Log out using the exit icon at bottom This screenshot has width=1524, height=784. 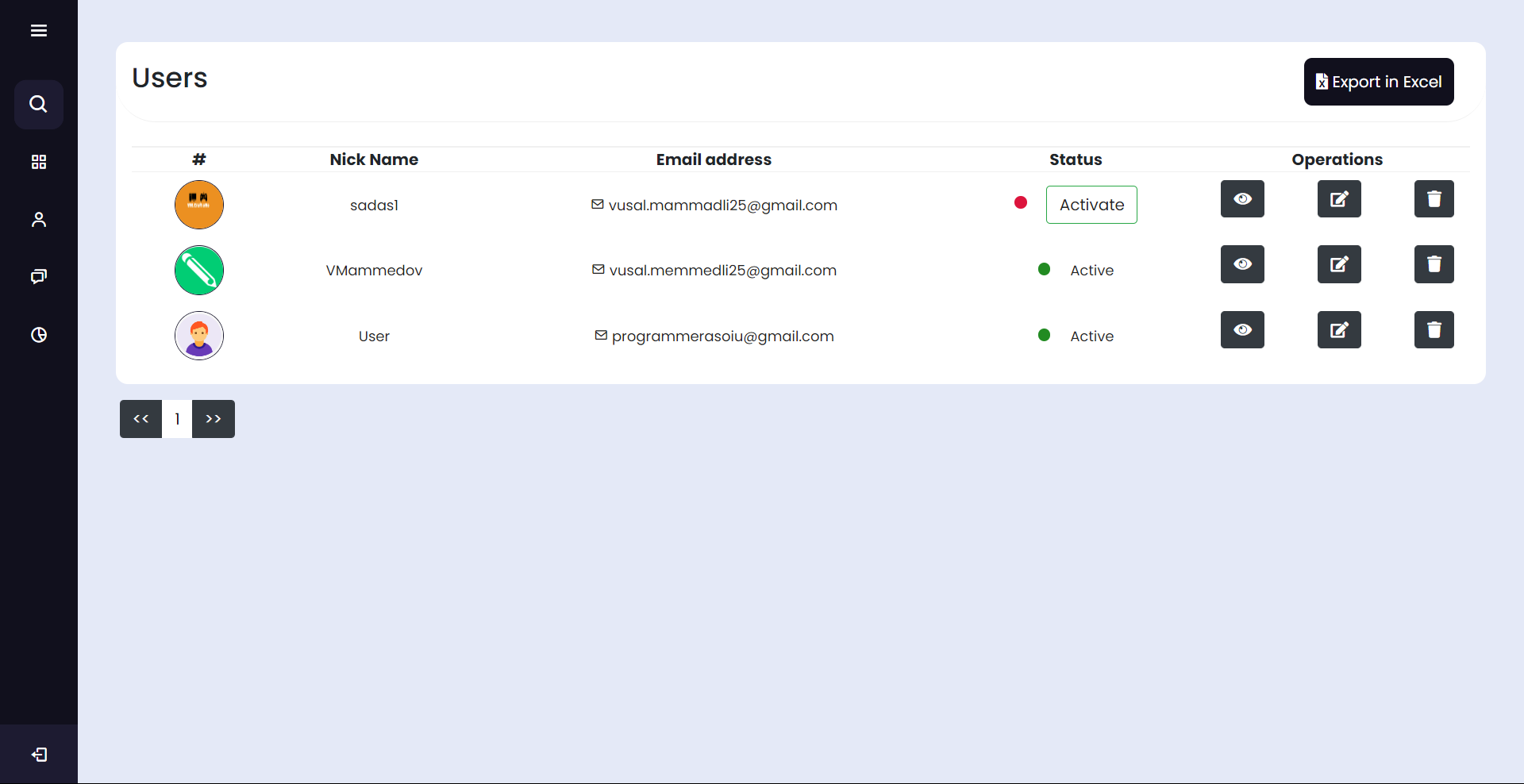coord(39,754)
